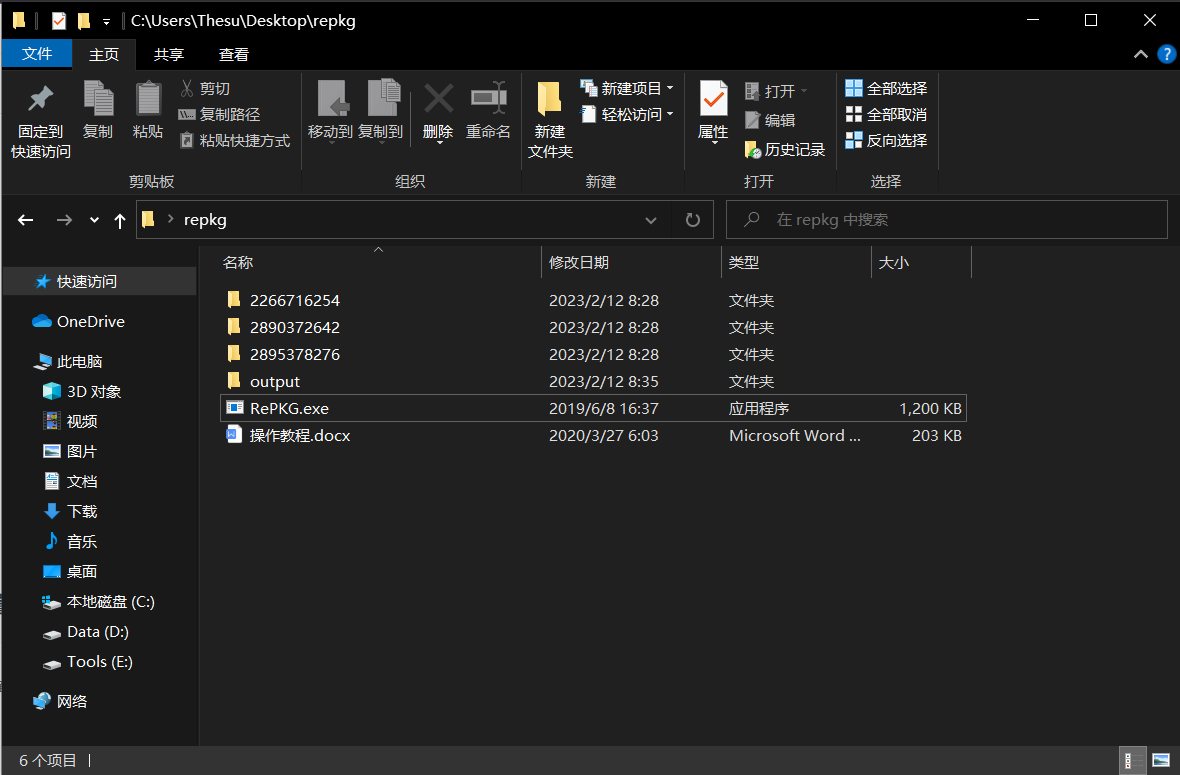The width and height of the screenshot is (1180, 775).
Task: Click the properties icon in title bar quick access
Action: [59, 20]
